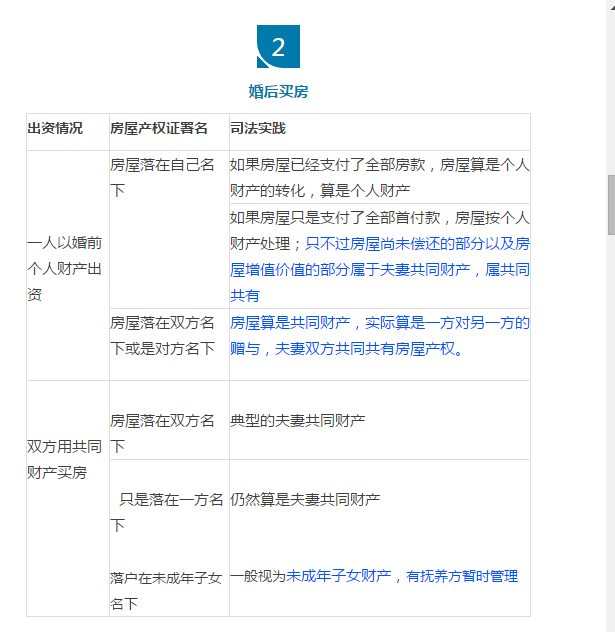The image size is (615, 632).
Task: Click the 婚后买房 section heading
Action: 278,92
